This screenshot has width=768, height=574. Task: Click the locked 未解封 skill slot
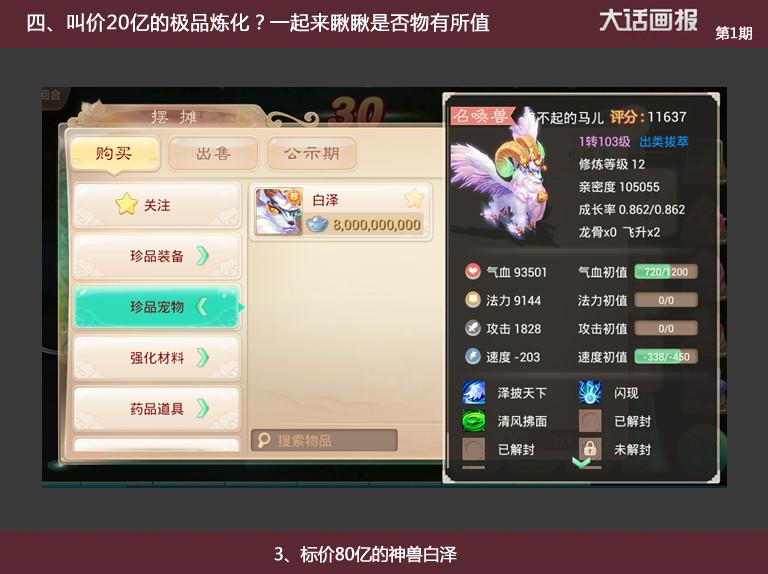[x=590, y=449]
